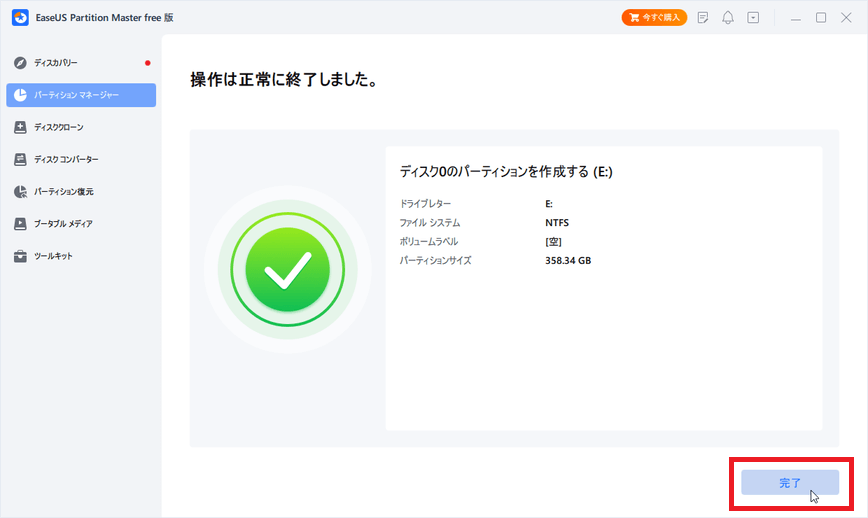The height and width of the screenshot is (518, 868).
Task: Click the green checkmark success graphic
Action: (x=287, y=268)
